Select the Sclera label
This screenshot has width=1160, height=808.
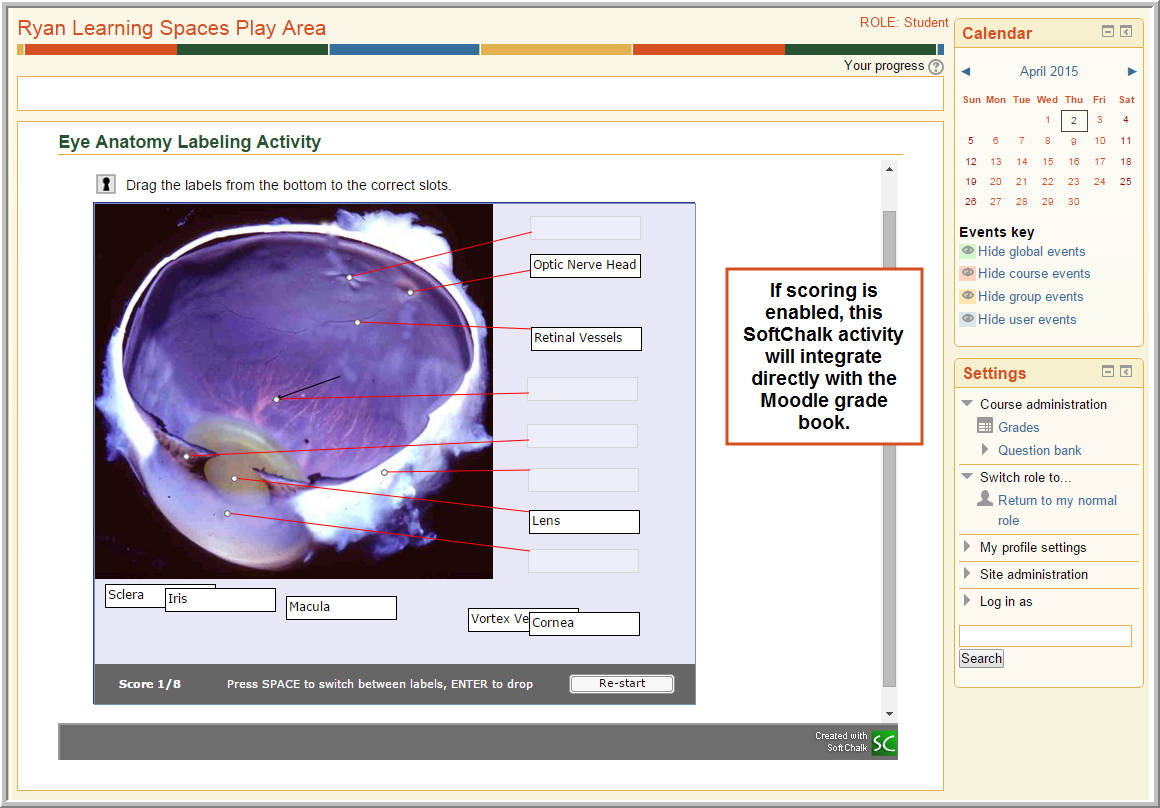click(x=135, y=596)
